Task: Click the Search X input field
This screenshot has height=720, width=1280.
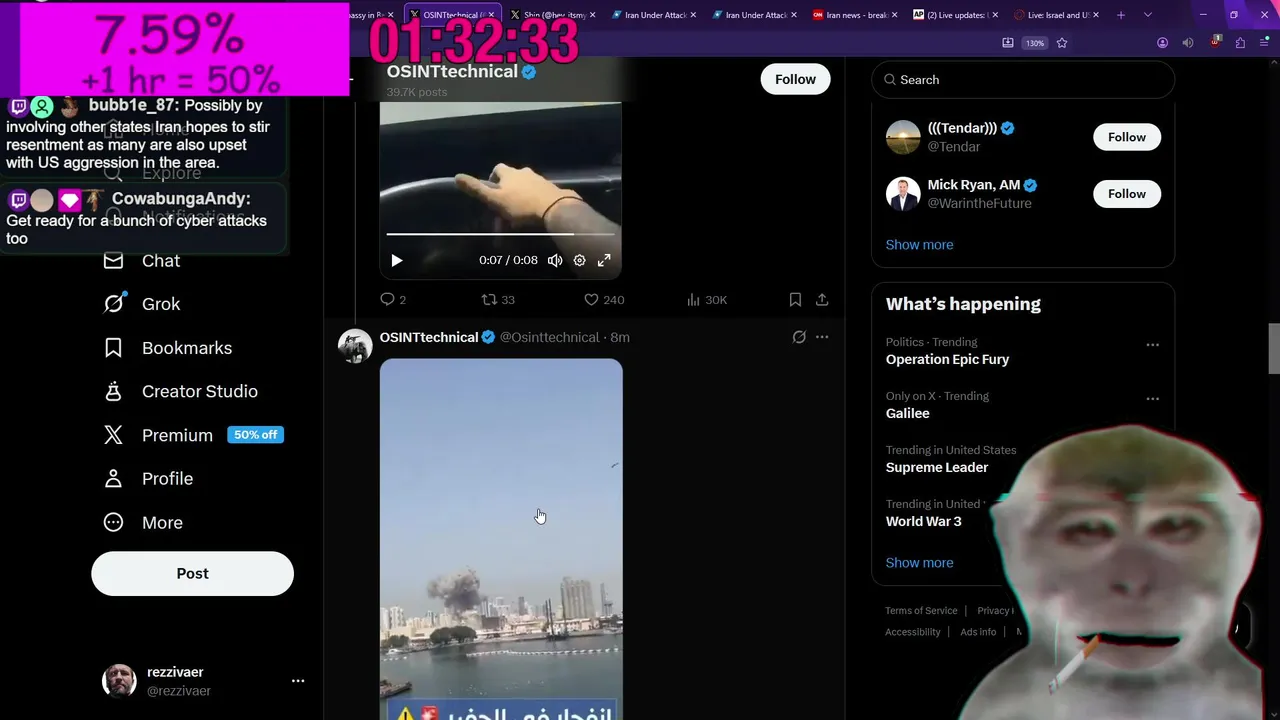Action: 1023,80
